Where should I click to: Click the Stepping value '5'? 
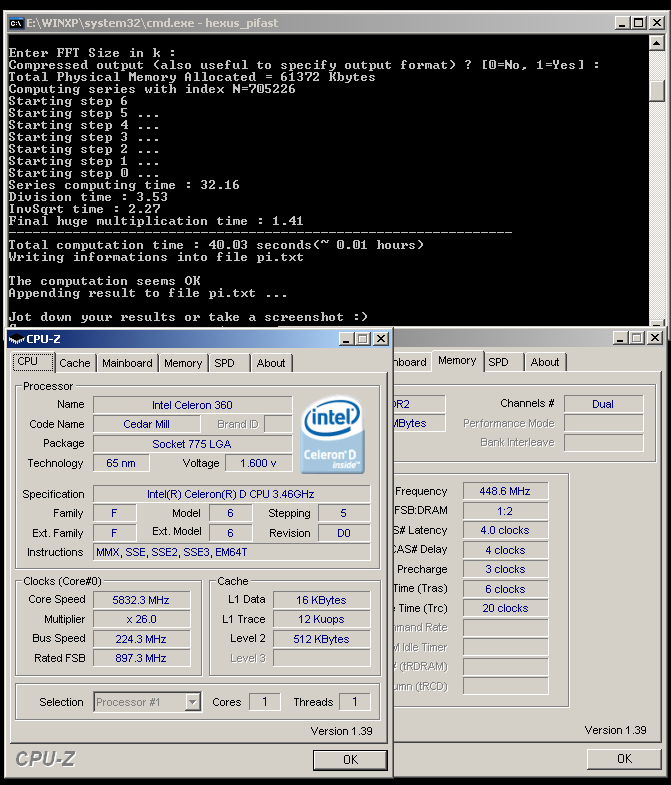click(344, 514)
